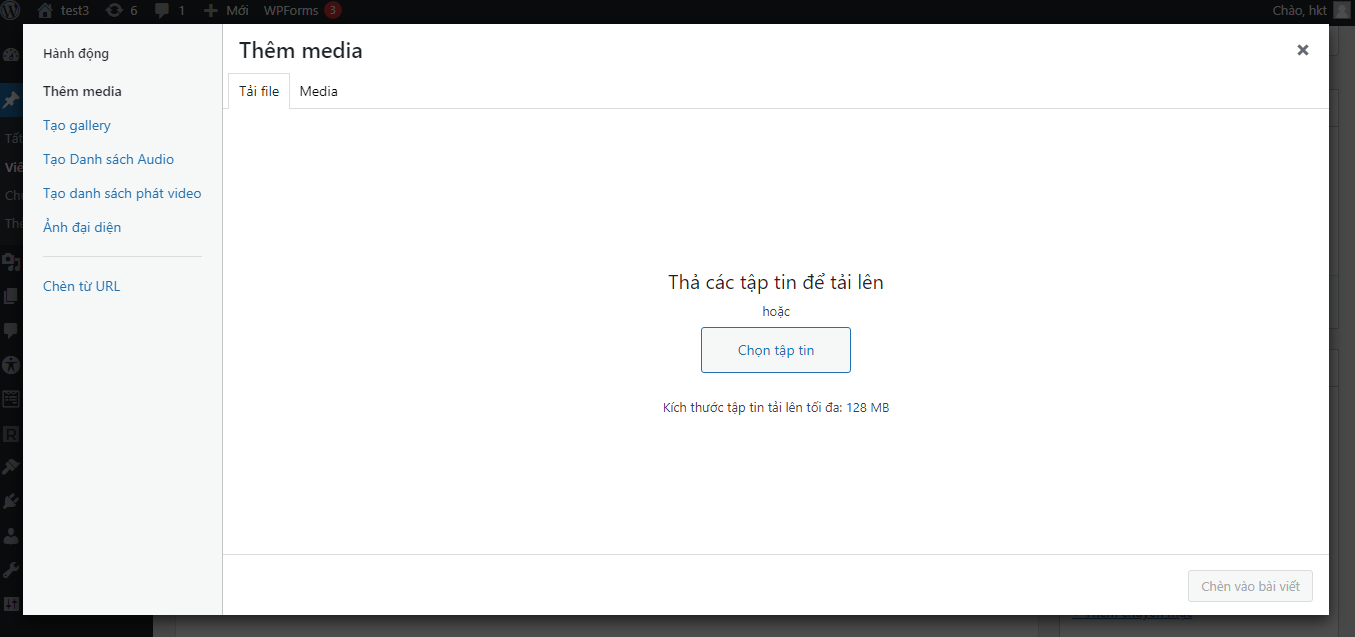Click the file drop area heading
The height and width of the screenshot is (637, 1355).
click(776, 282)
